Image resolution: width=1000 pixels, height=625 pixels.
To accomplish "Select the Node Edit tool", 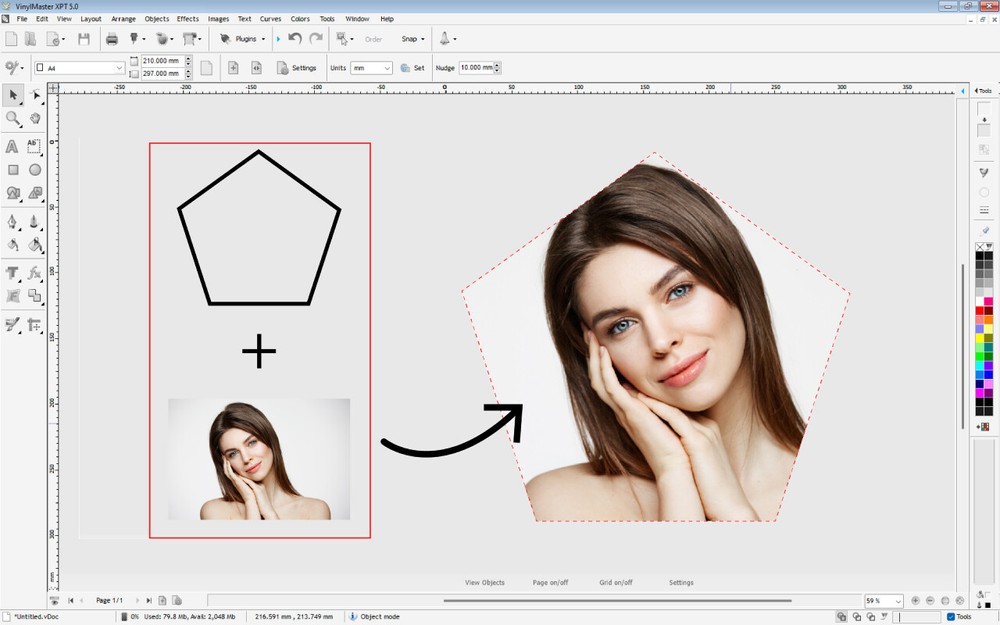I will click(36, 95).
